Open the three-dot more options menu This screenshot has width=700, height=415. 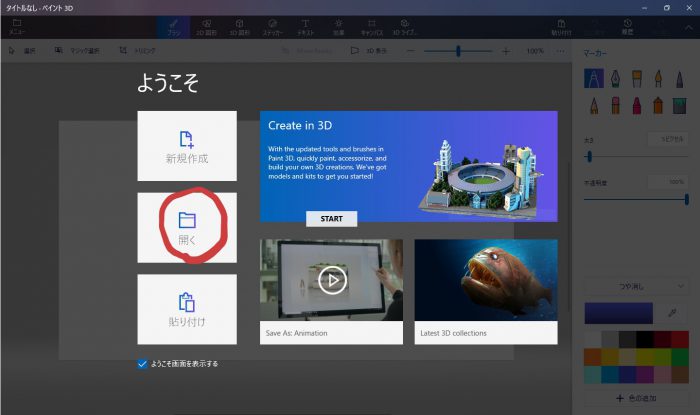(x=560, y=51)
